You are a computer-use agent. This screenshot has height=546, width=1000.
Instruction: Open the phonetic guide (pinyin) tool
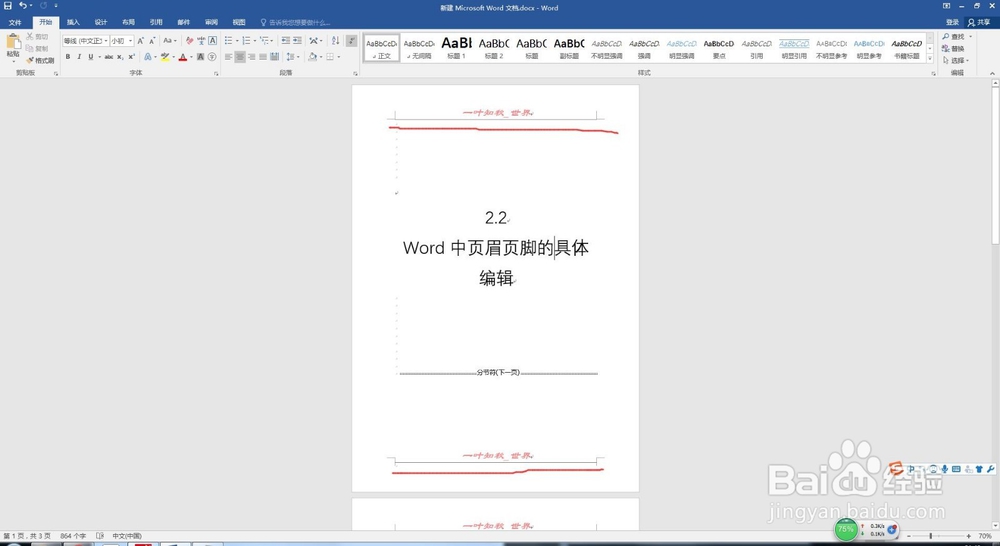(201, 41)
